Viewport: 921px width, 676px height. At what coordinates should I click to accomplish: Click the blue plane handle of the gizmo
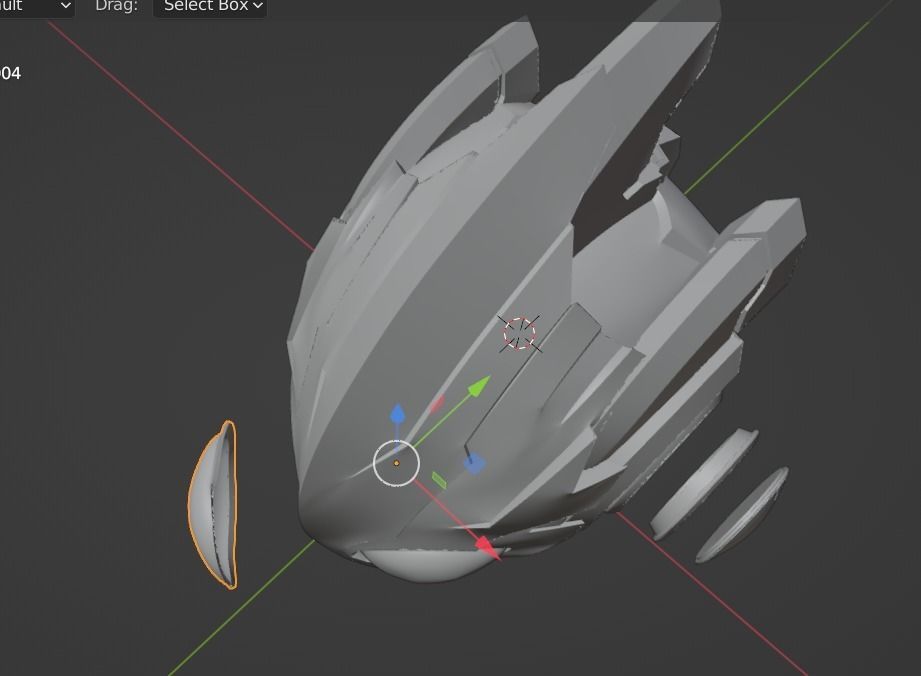[x=474, y=464]
